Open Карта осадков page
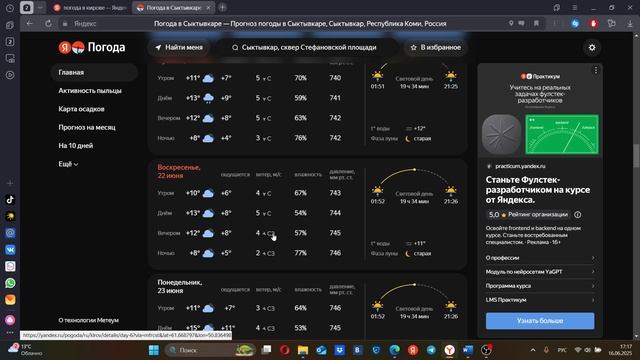 [81, 109]
